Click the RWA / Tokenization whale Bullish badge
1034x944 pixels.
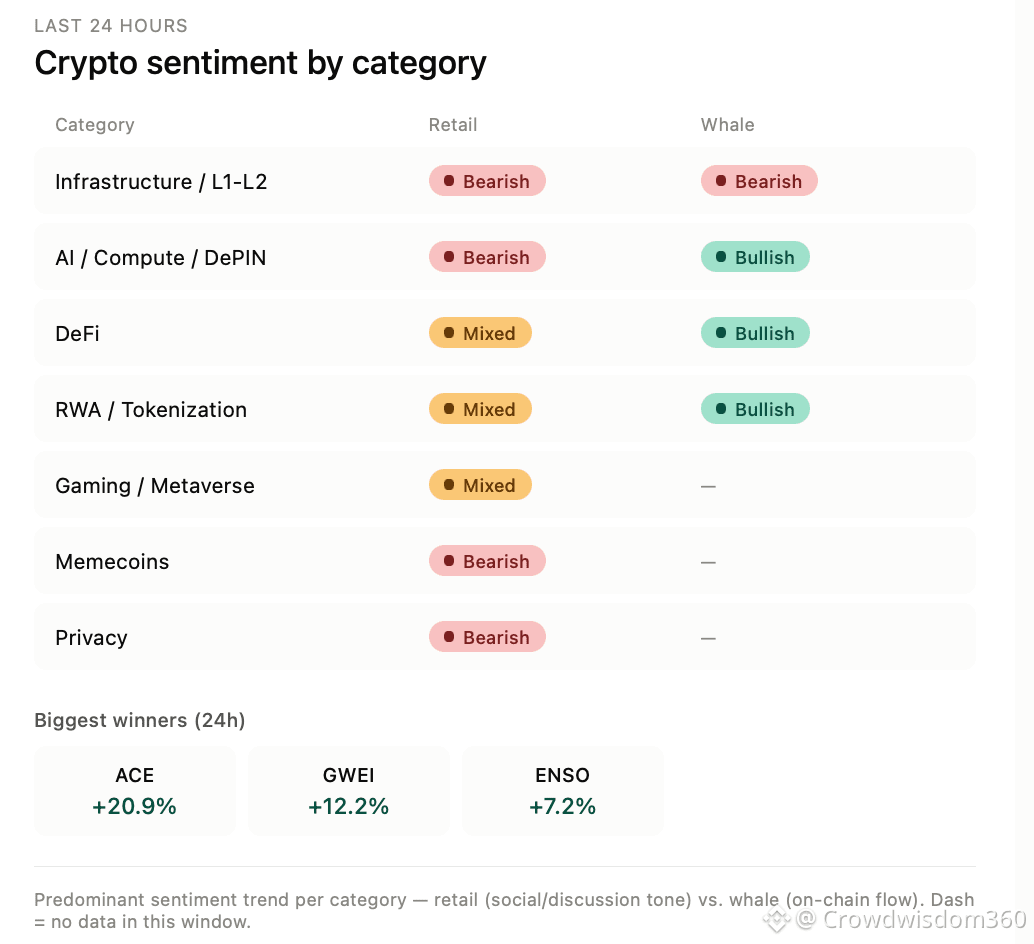coord(755,409)
